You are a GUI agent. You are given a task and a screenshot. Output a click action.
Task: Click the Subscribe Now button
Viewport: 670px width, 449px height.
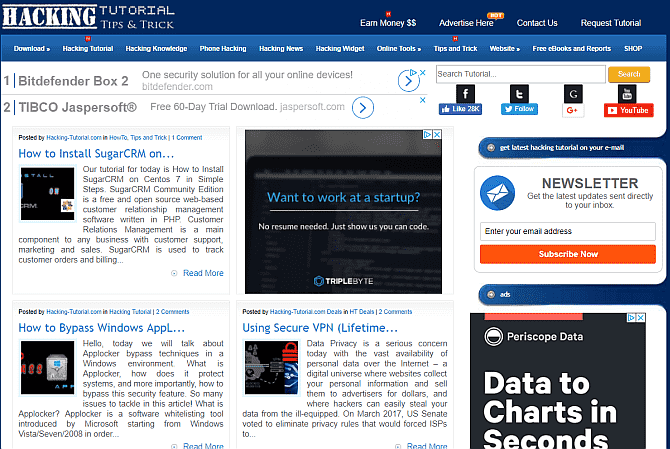[567, 254]
